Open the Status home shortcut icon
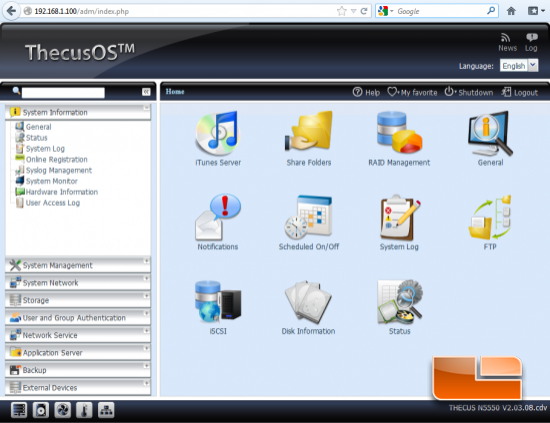 [x=400, y=302]
